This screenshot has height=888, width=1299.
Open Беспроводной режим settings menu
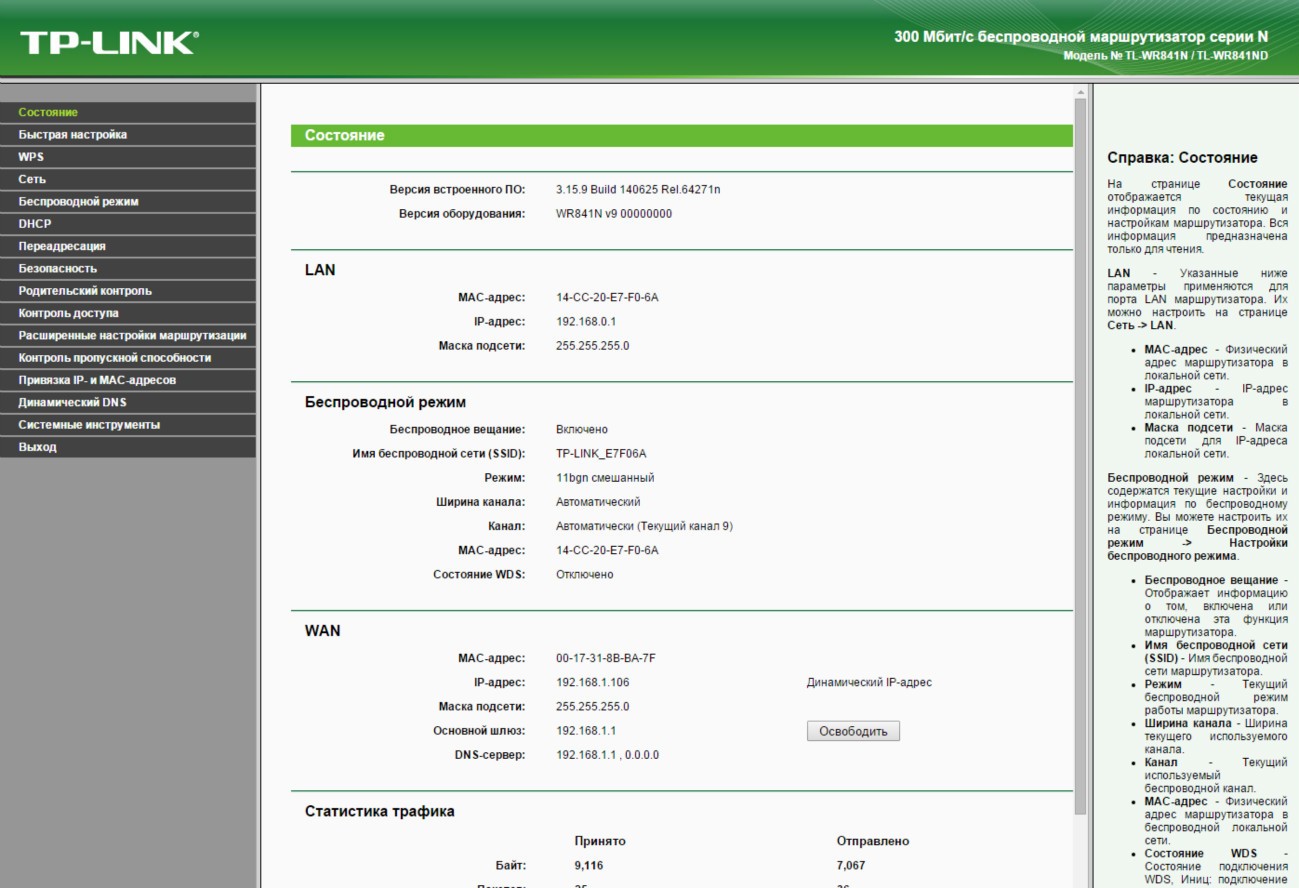(x=78, y=201)
